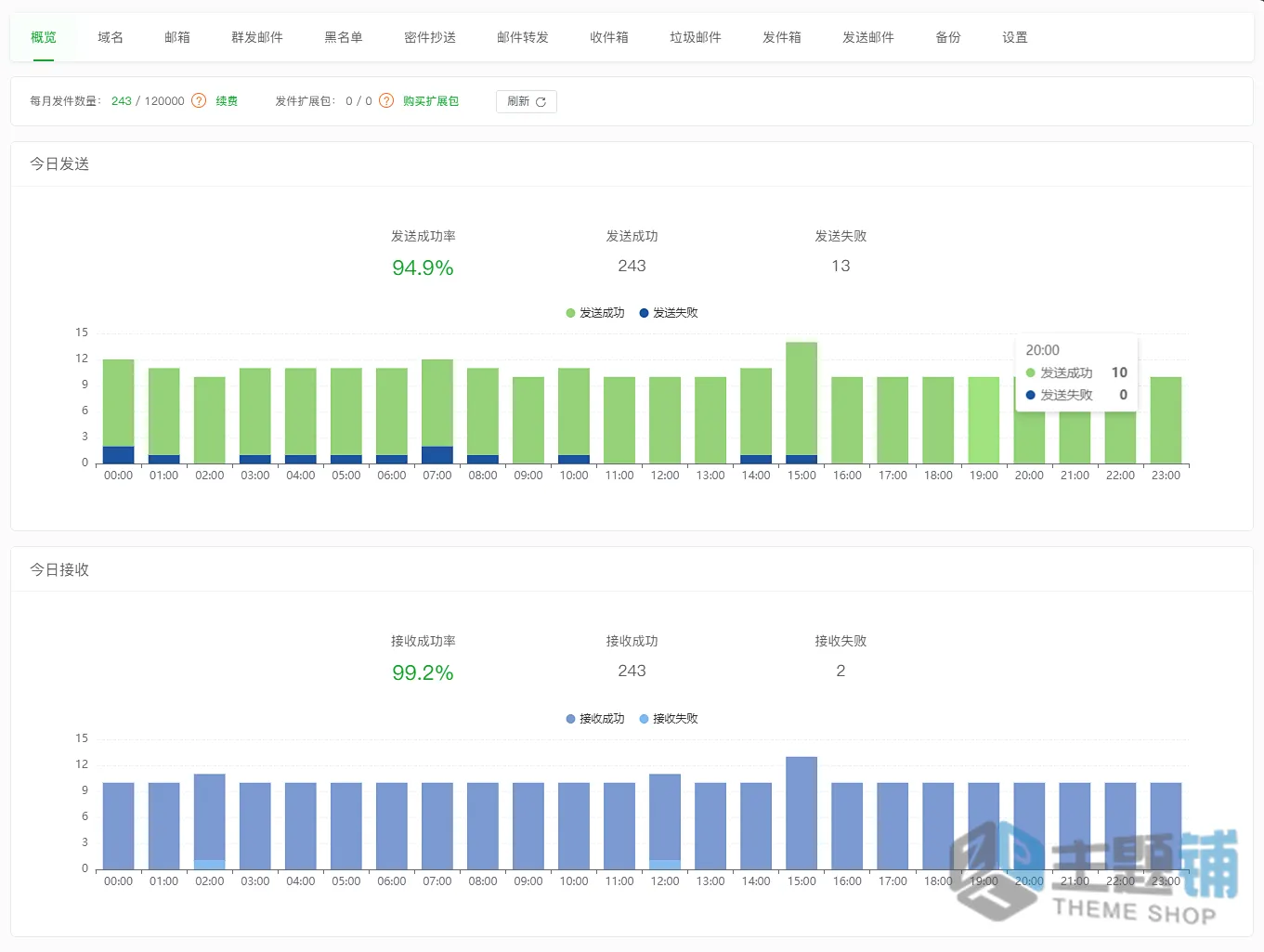1264x952 pixels.
Task: Click the help icon beside monthly send quota
Action: (x=199, y=101)
